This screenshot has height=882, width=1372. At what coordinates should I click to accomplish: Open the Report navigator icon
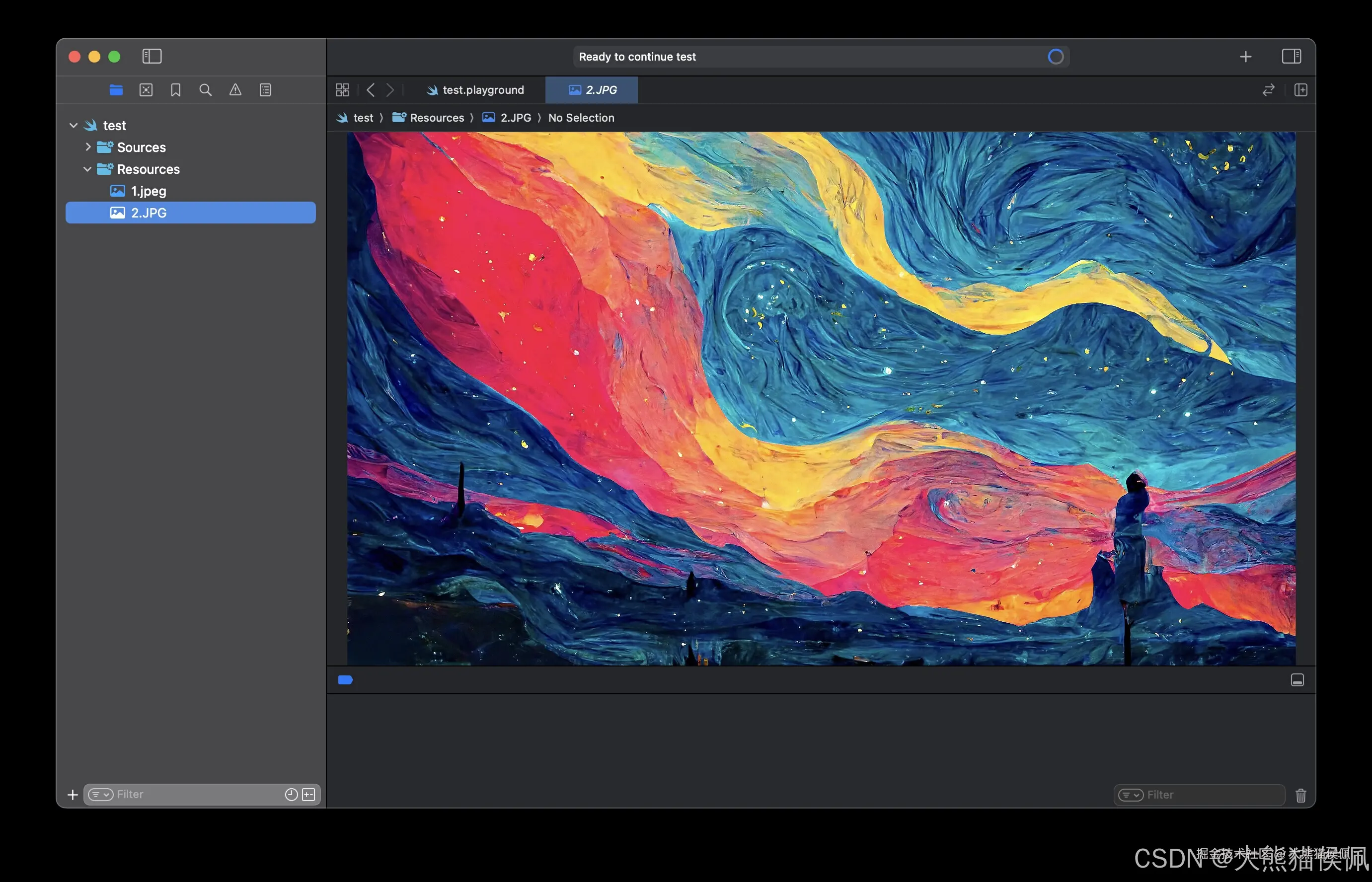click(265, 90)
